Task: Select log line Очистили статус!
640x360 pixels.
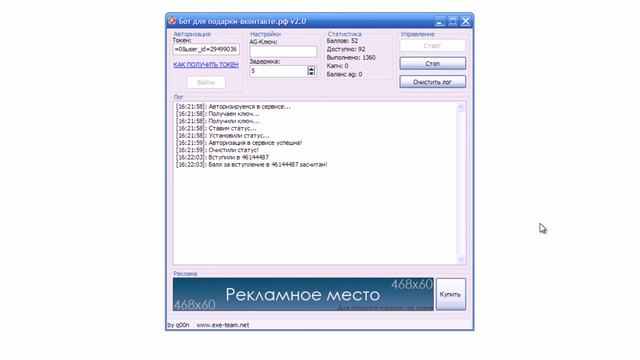Action: point(217,150)
